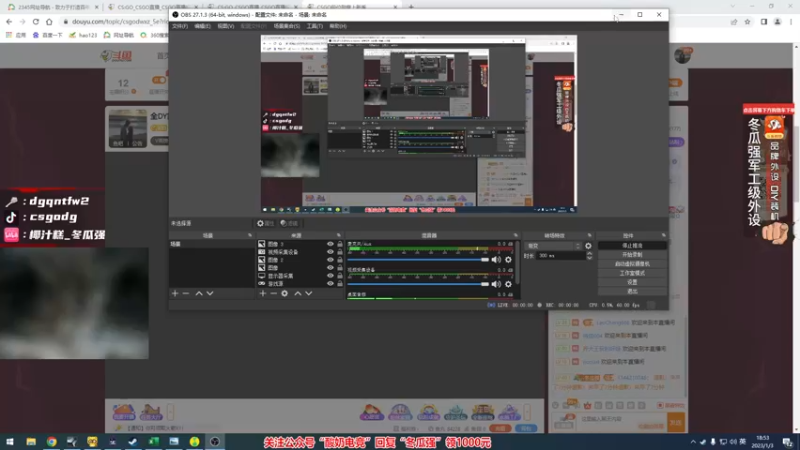Screen dimensions: 800x450
Task: Lock the 显示器采集 source
Action: point(340,276)
